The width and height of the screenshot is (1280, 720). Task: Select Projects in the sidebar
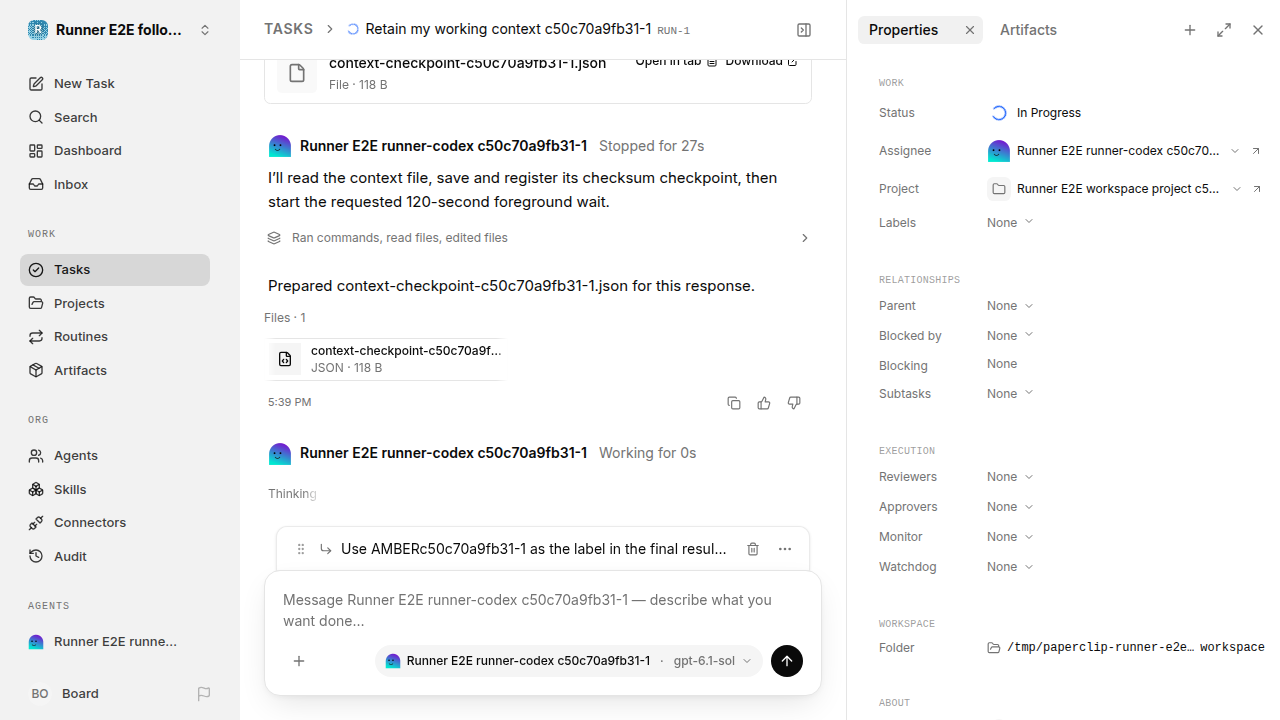115,303
